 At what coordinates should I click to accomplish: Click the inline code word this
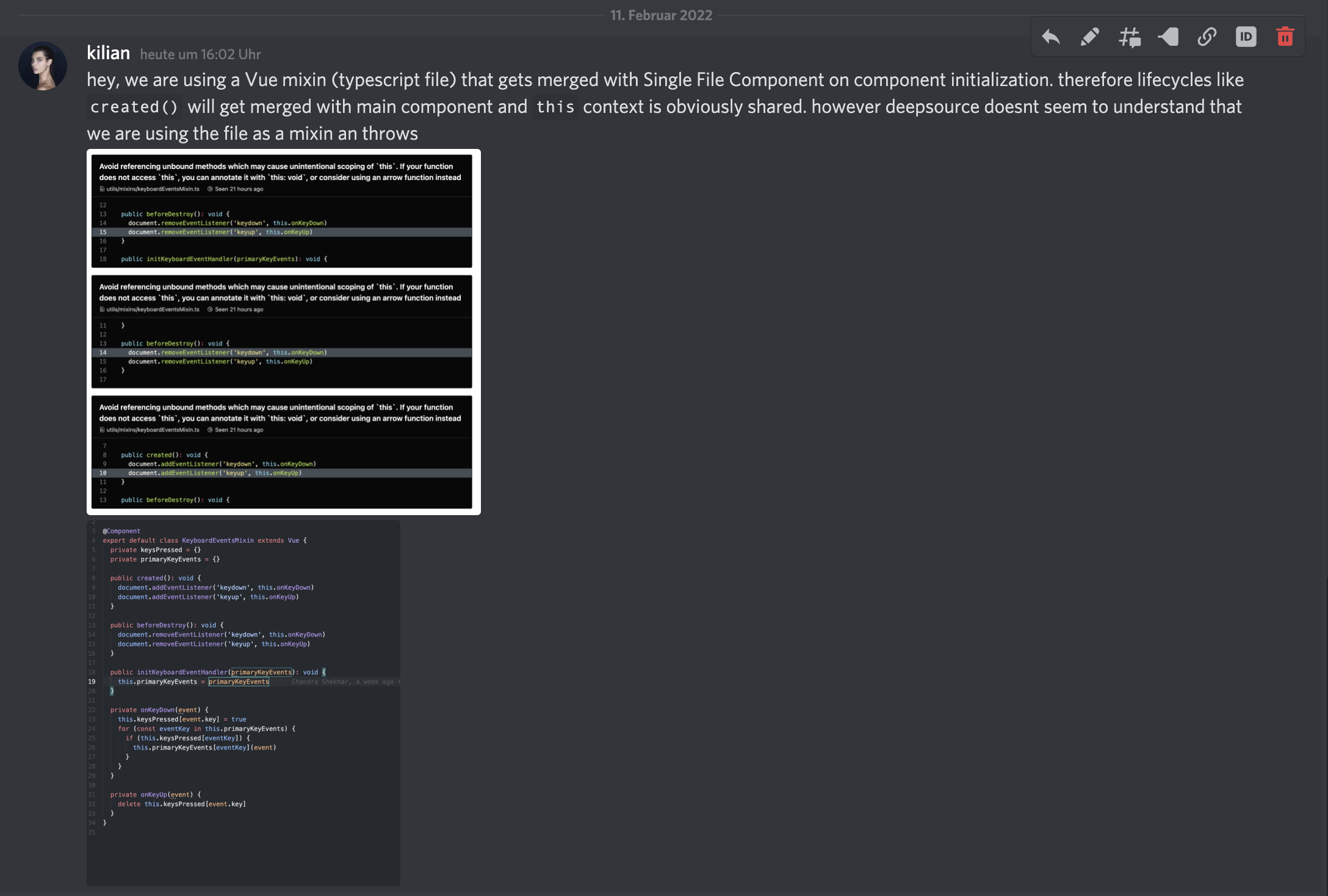coord(555,107)
